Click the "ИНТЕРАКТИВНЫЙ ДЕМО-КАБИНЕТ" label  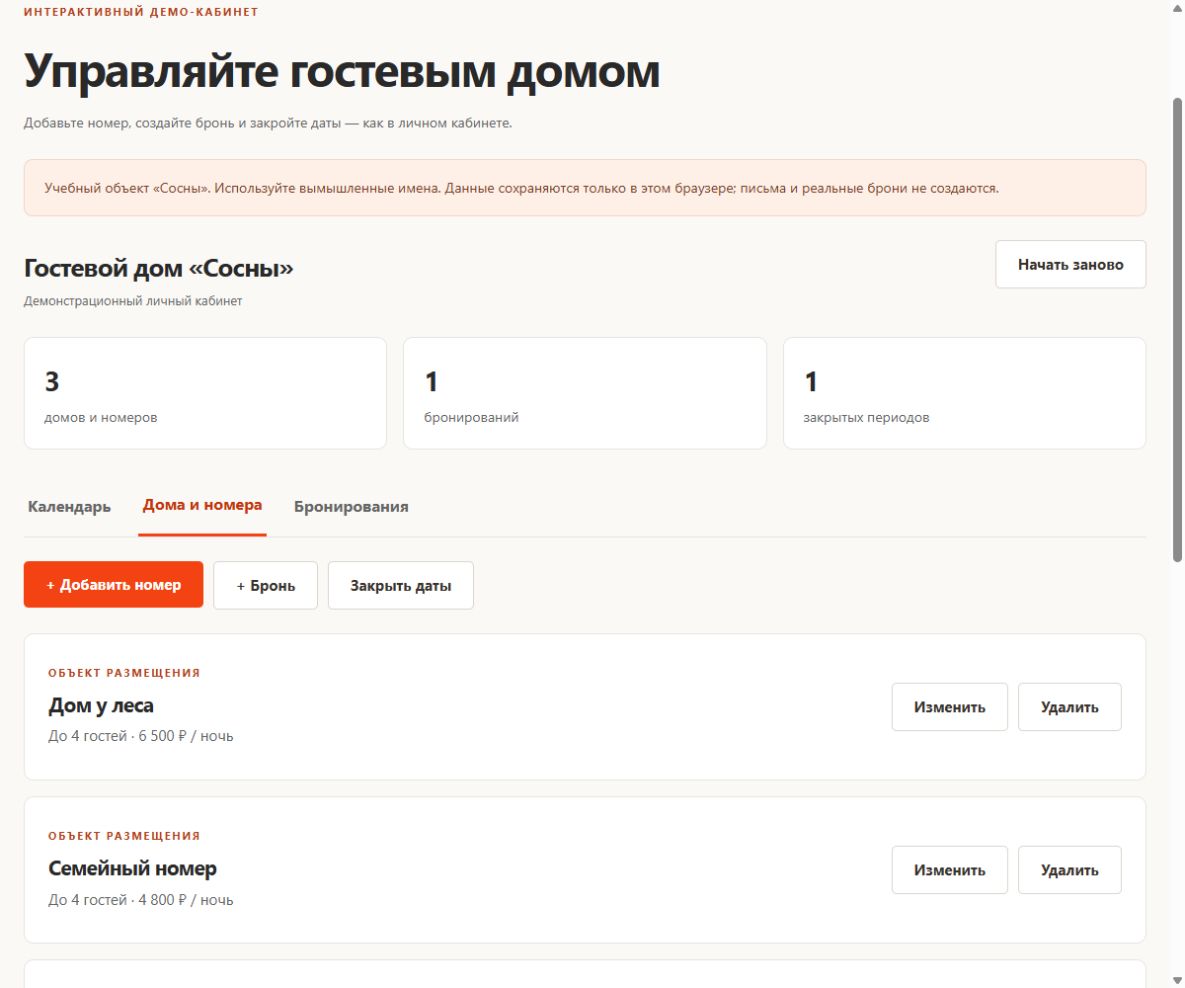click(141, 12)
